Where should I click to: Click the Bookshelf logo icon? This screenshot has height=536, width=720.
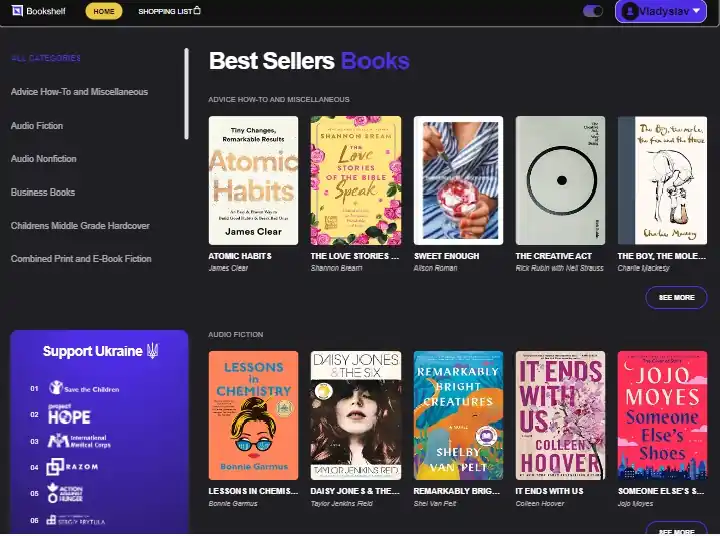[17, 11]
